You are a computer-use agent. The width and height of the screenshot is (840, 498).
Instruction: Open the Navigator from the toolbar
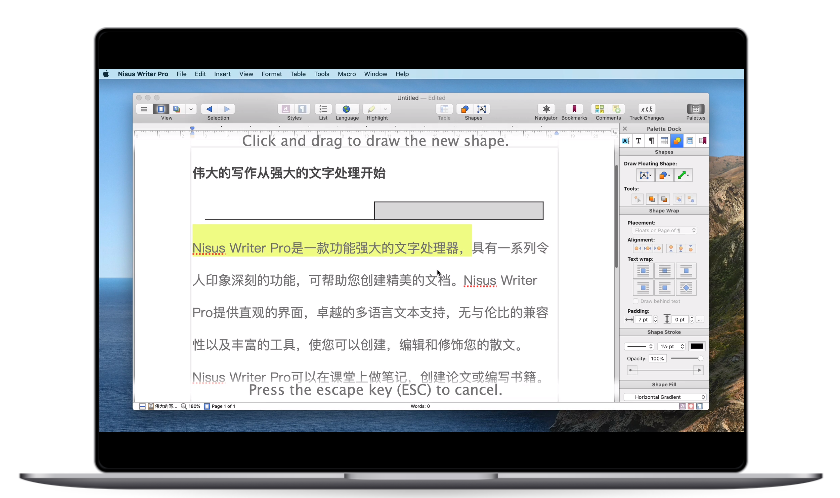coord(546,109)
